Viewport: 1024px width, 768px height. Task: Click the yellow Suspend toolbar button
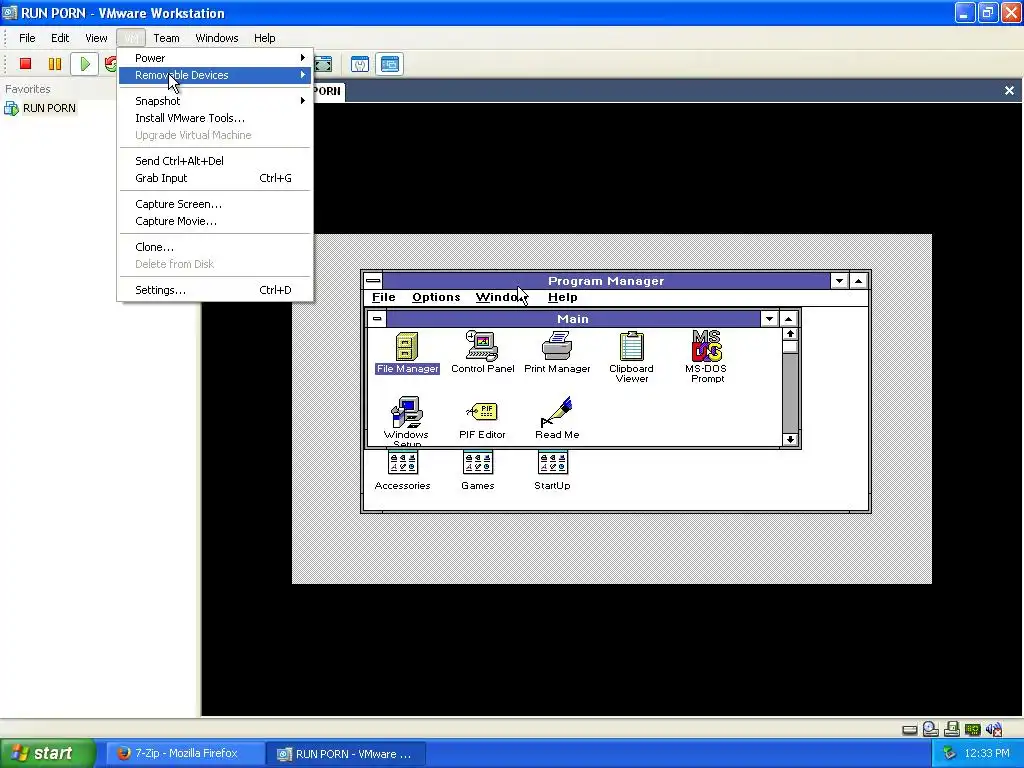pyautogui.click(x=55, y=64)
